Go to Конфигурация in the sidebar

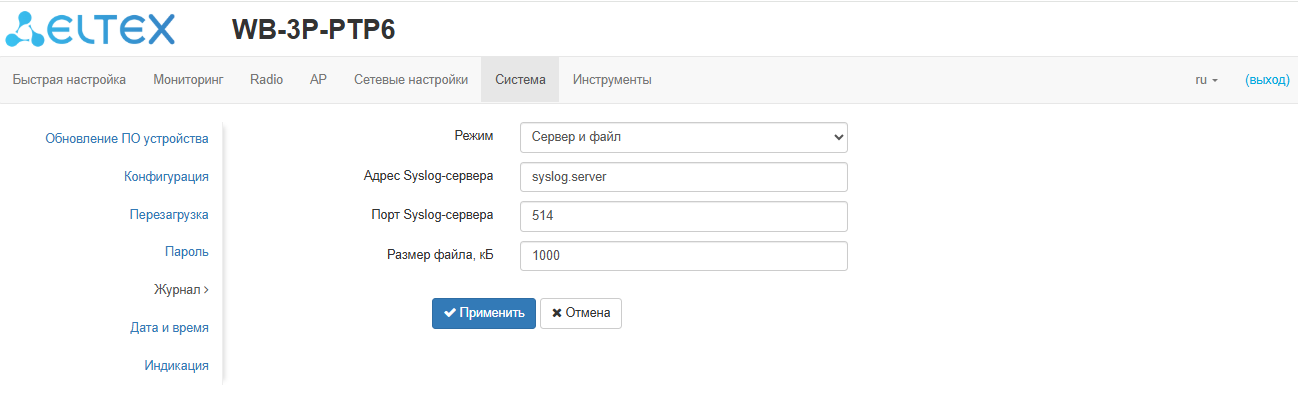(x=166, y=176)
